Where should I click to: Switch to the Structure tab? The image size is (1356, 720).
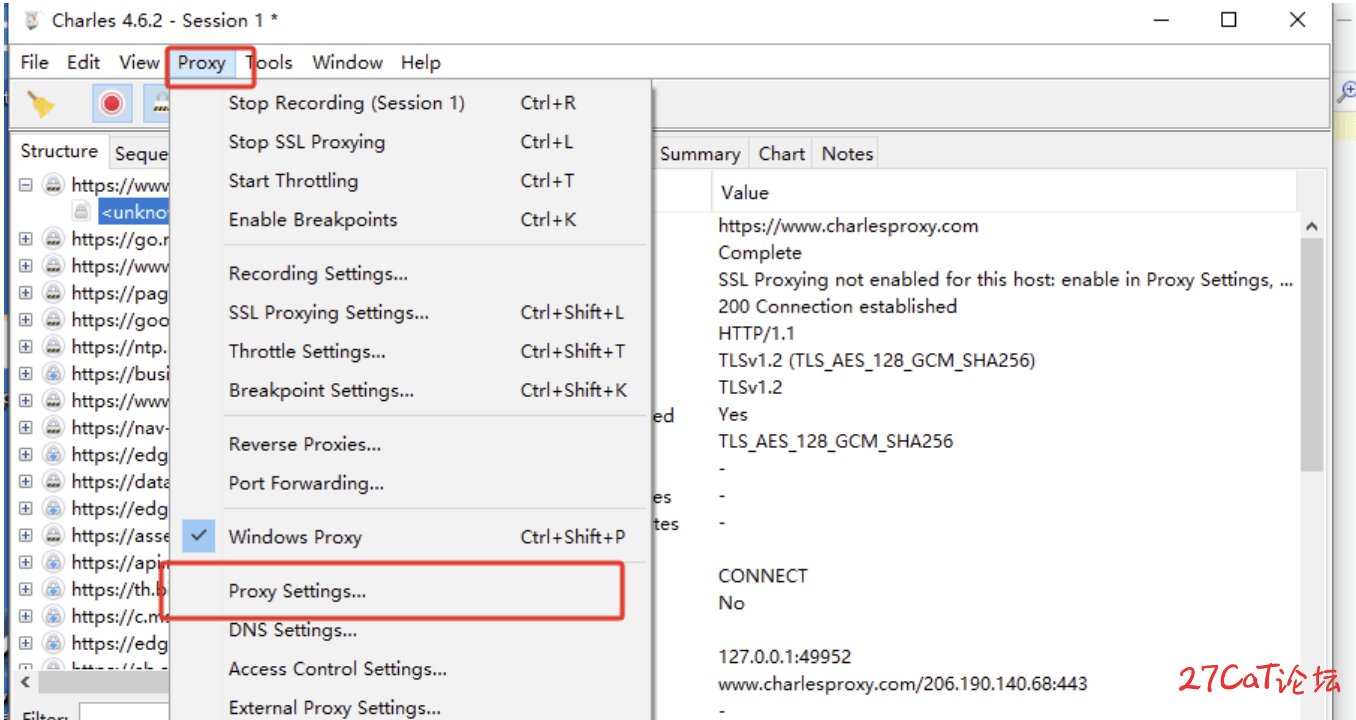[59, 151]
